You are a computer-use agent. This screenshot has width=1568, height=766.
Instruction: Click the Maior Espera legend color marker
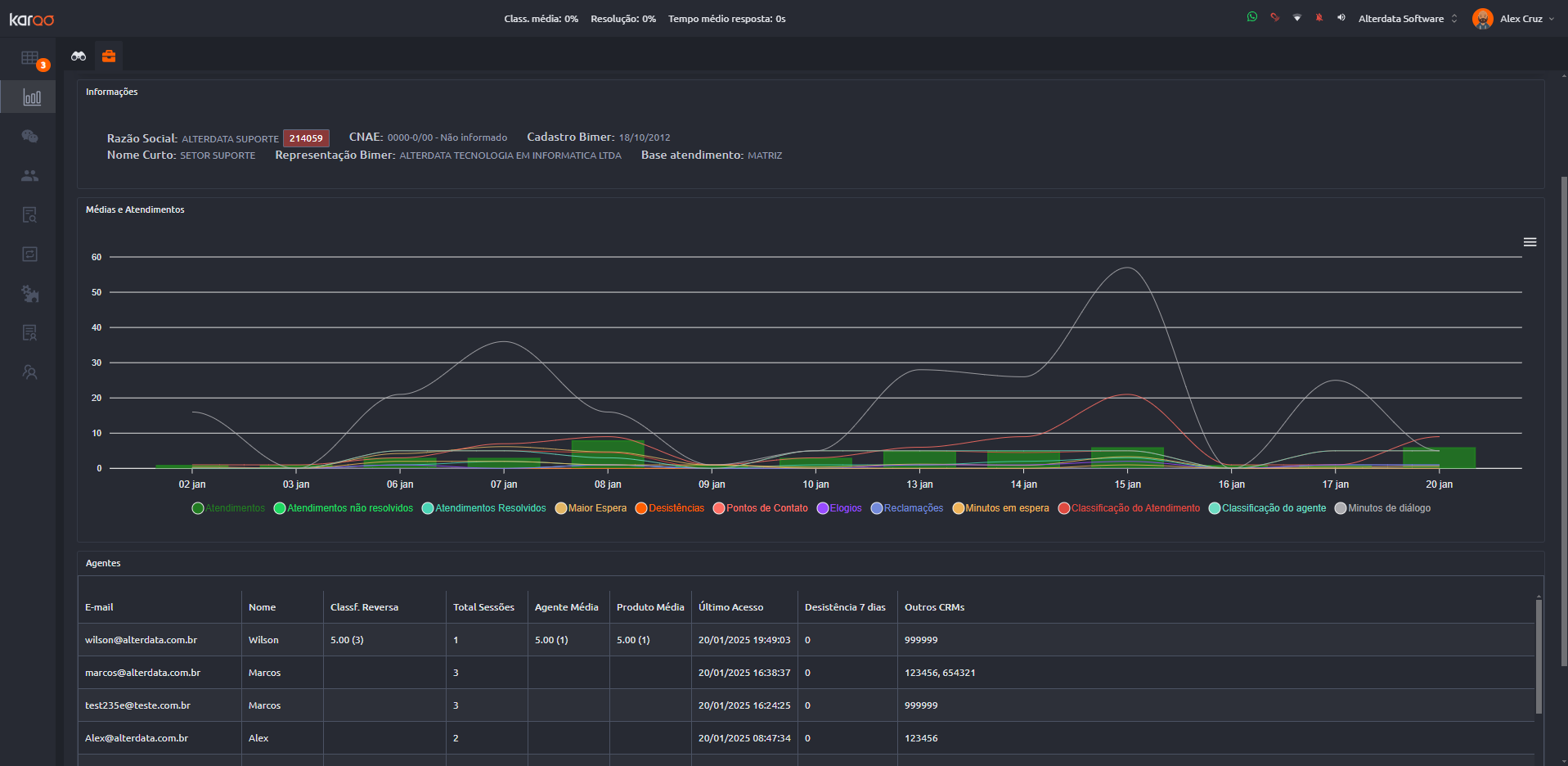(560, 508)
